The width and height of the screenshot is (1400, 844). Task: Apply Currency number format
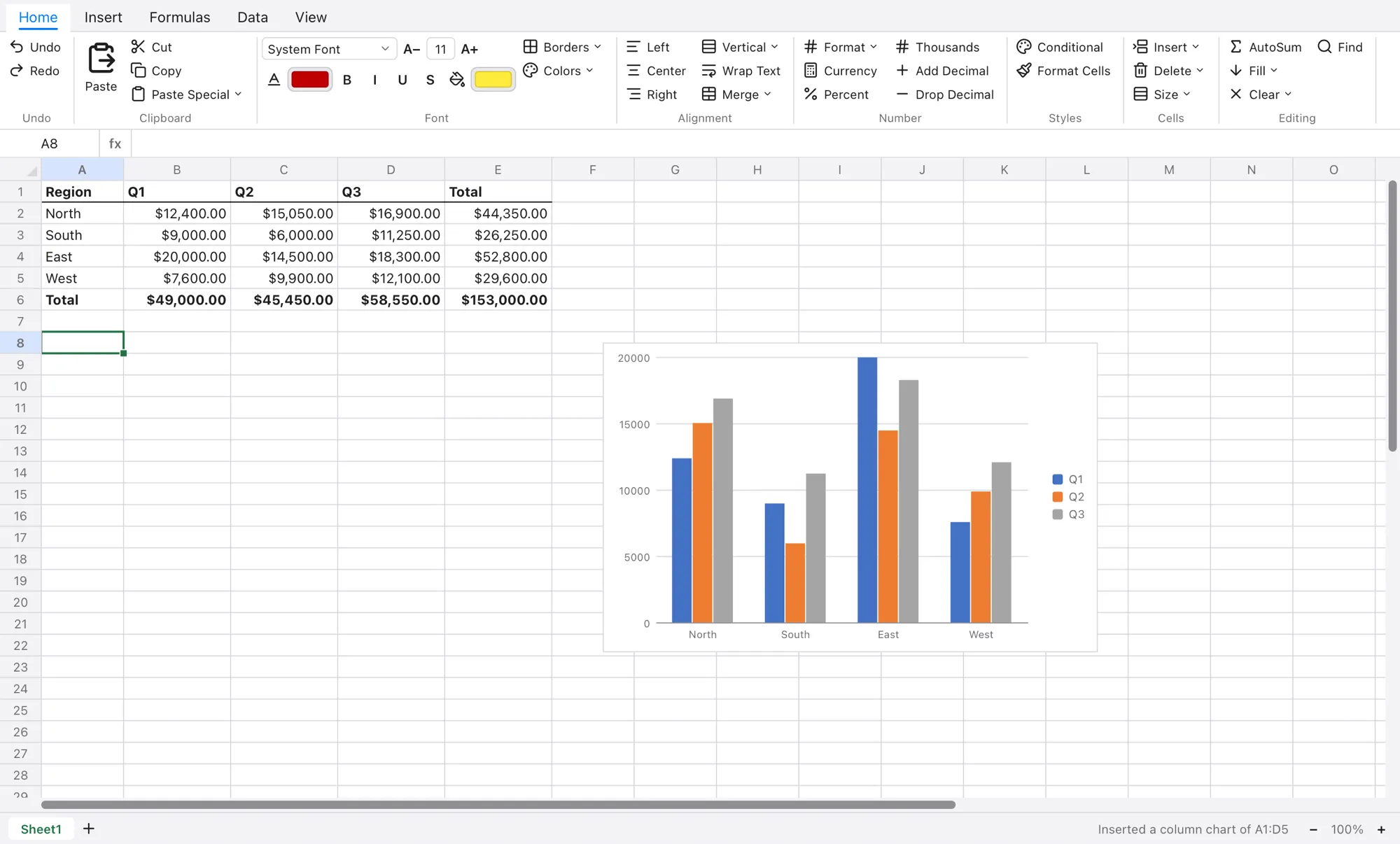[x=840, y=71]
